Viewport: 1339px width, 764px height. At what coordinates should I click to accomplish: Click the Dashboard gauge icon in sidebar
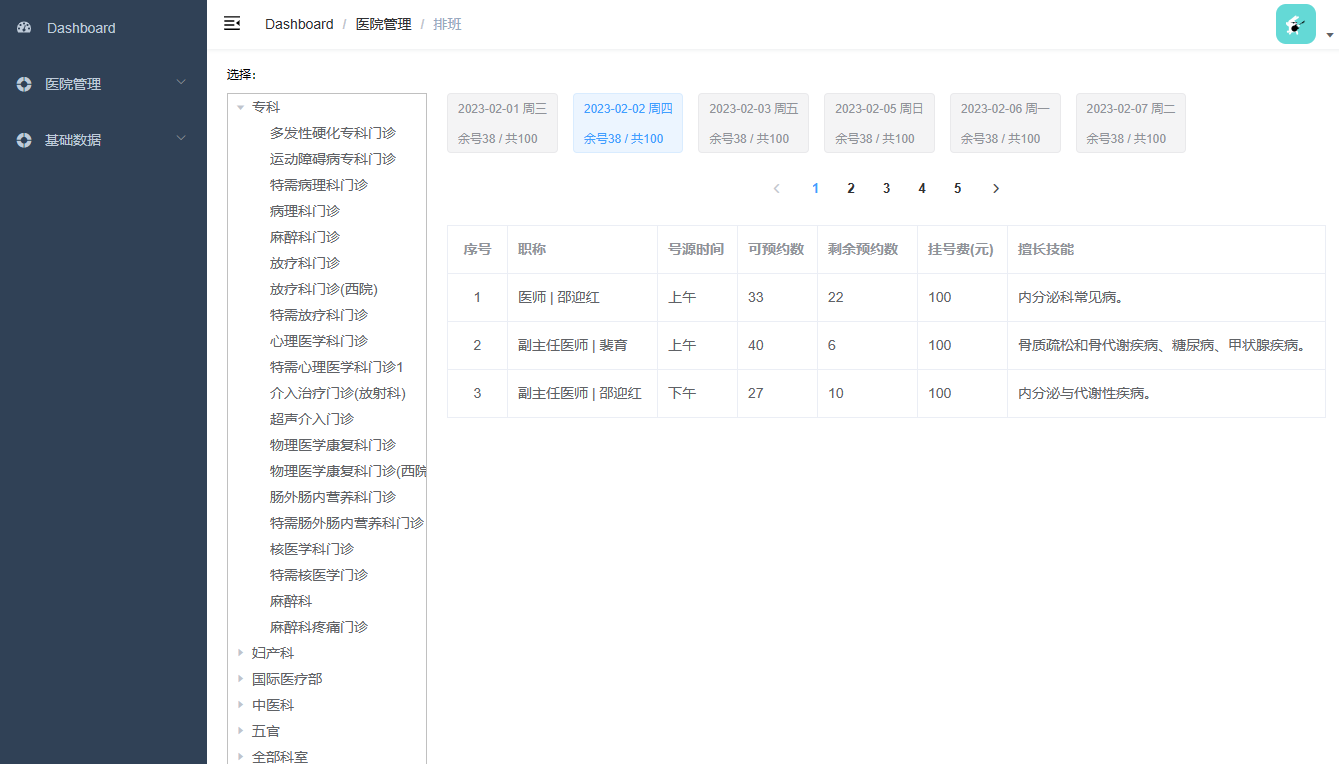click(x=24, y=28)
